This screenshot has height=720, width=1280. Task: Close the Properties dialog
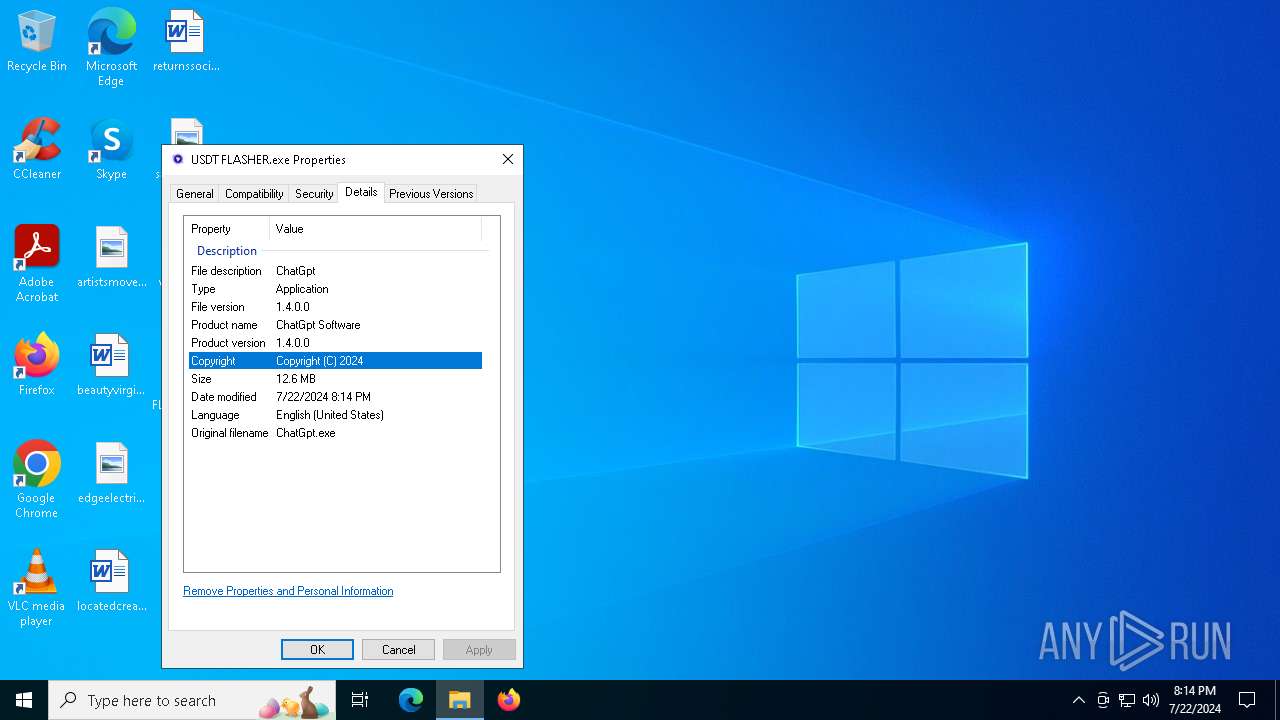[x=508, y=159]
